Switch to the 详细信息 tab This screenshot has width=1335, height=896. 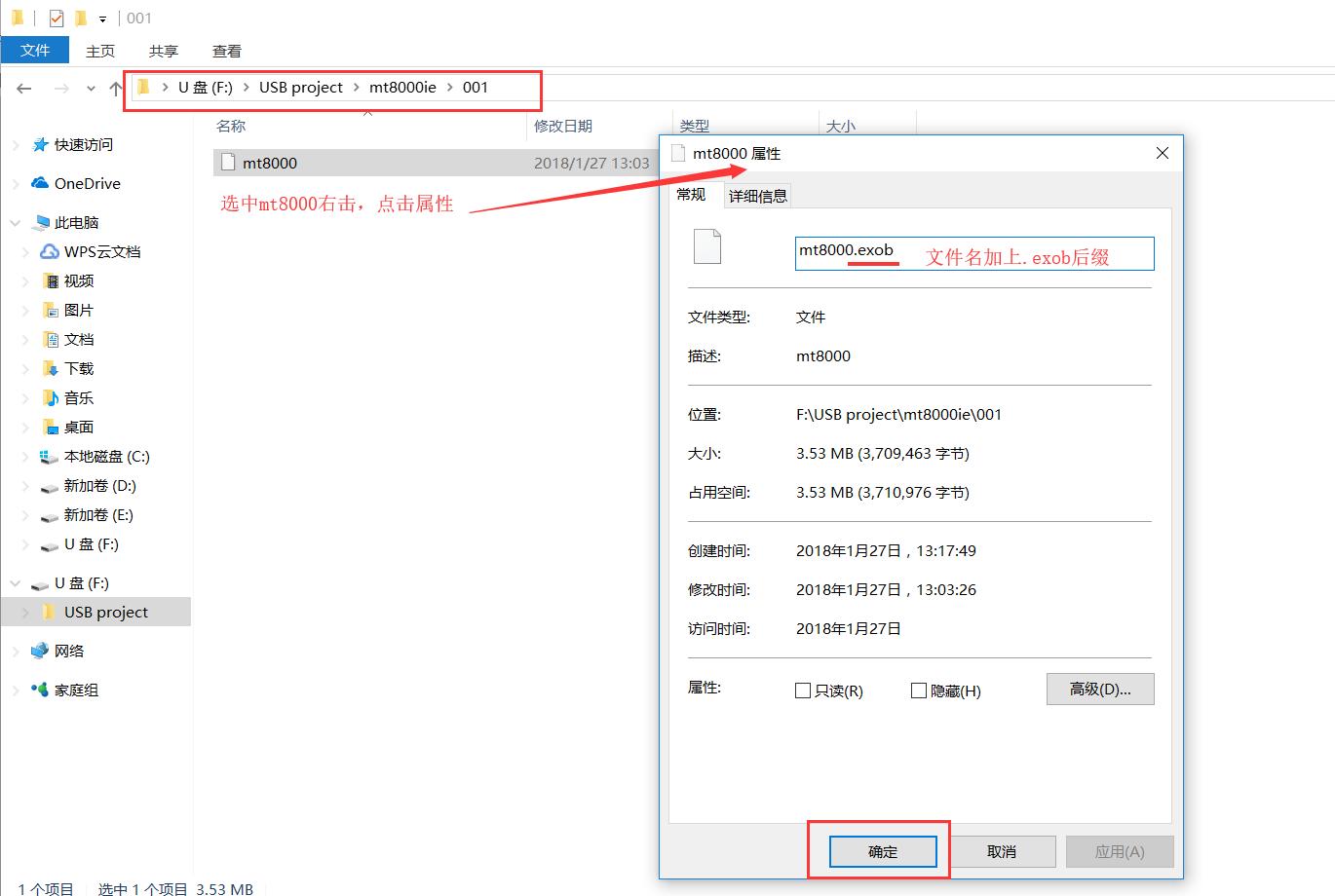(x=758, y=196)
